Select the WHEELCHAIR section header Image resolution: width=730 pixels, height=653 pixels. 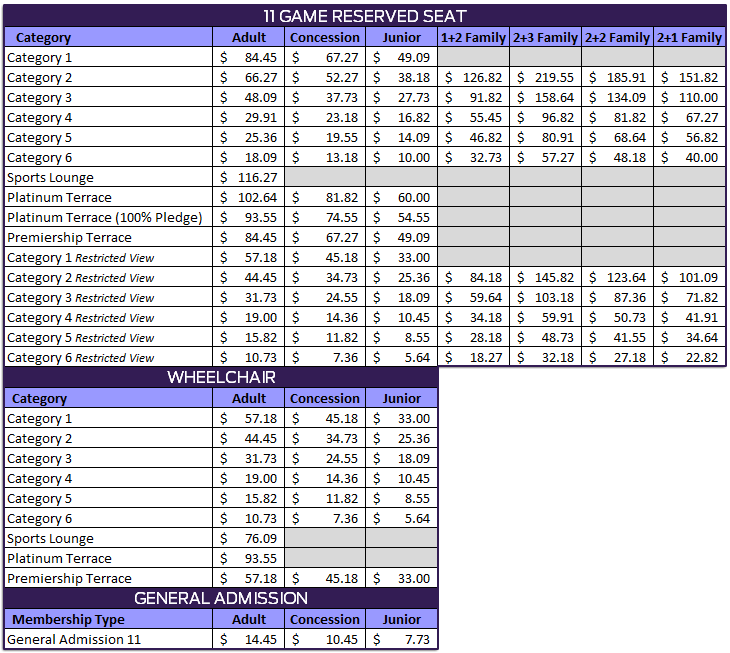(x=221, y=377)
